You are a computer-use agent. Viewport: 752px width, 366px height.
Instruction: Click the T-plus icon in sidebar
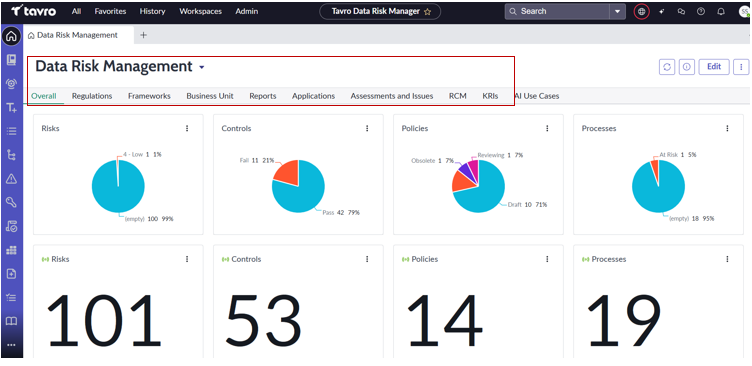pos(12,108)
